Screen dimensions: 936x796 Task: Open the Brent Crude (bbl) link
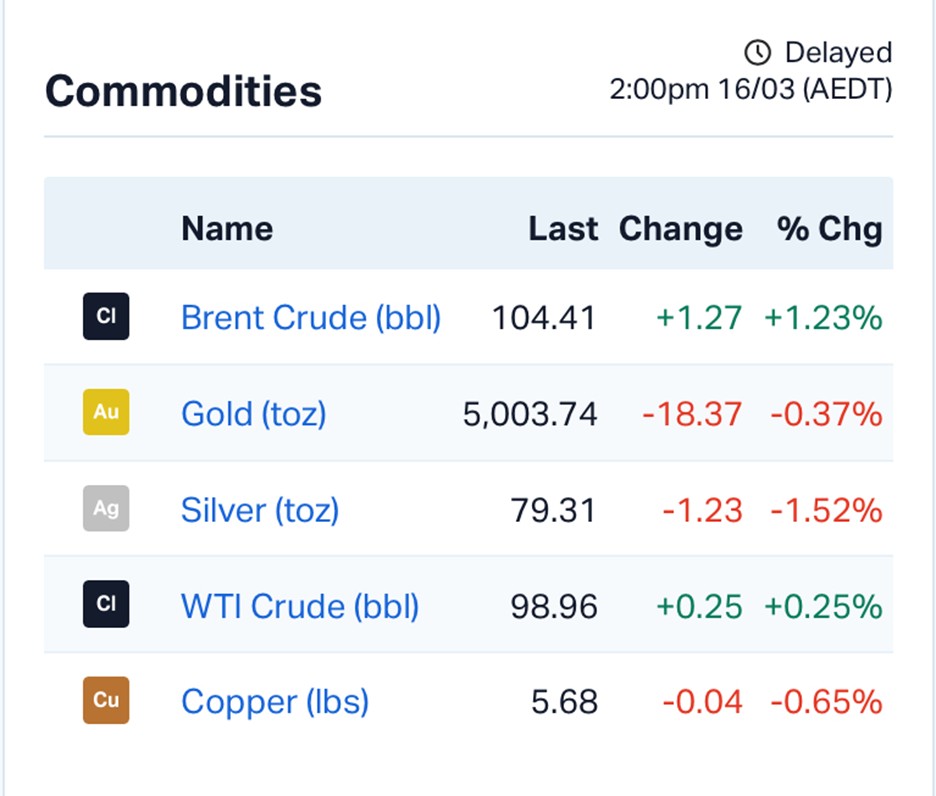311,318
